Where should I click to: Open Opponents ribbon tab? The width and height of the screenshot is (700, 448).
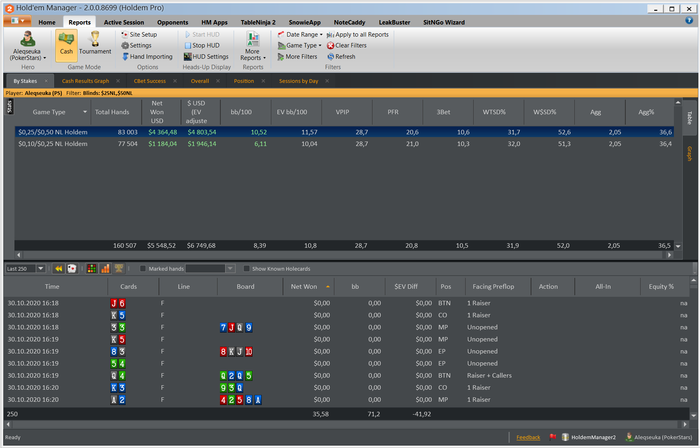tap(172, 22)
